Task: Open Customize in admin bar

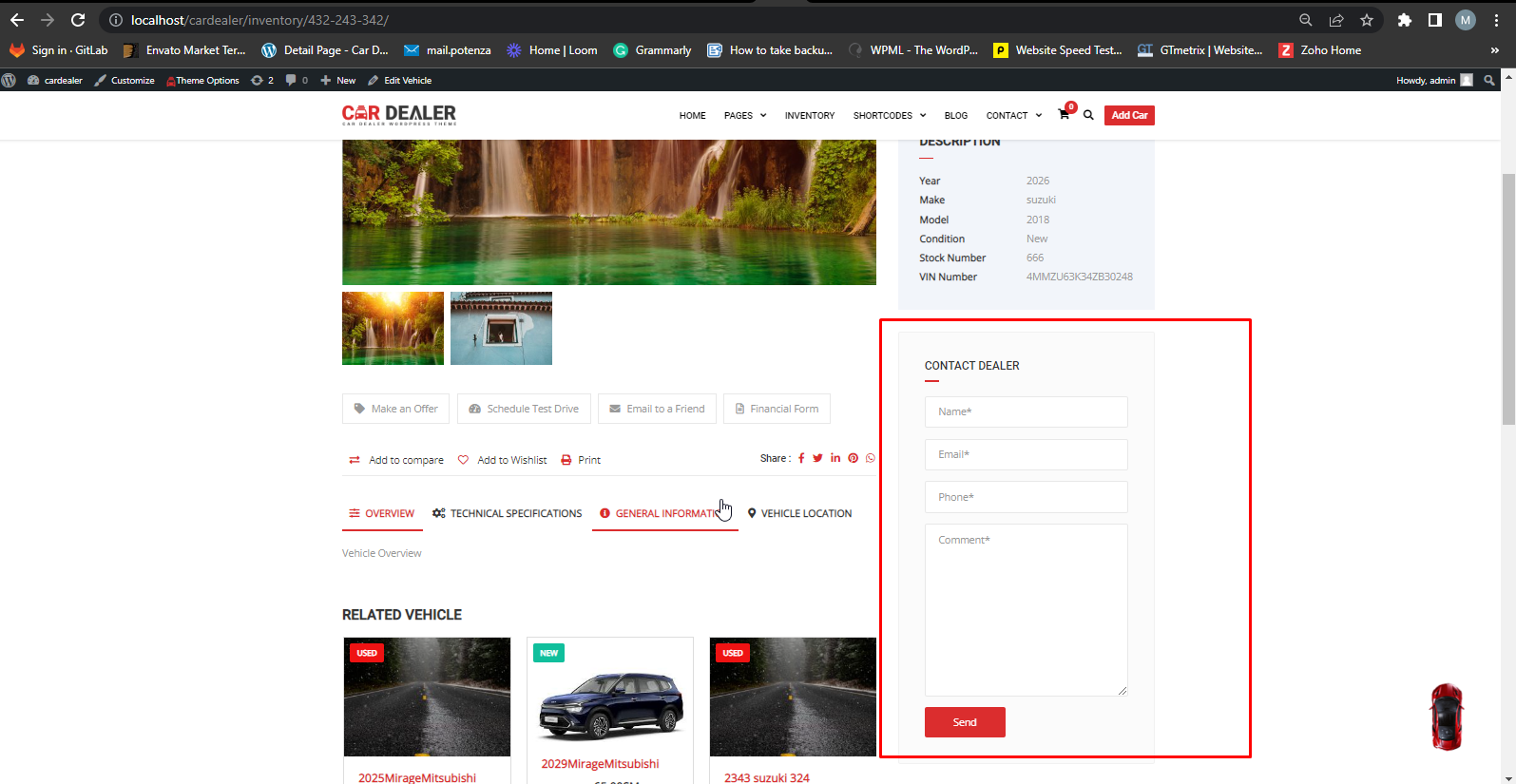Action: pos(125,81)
